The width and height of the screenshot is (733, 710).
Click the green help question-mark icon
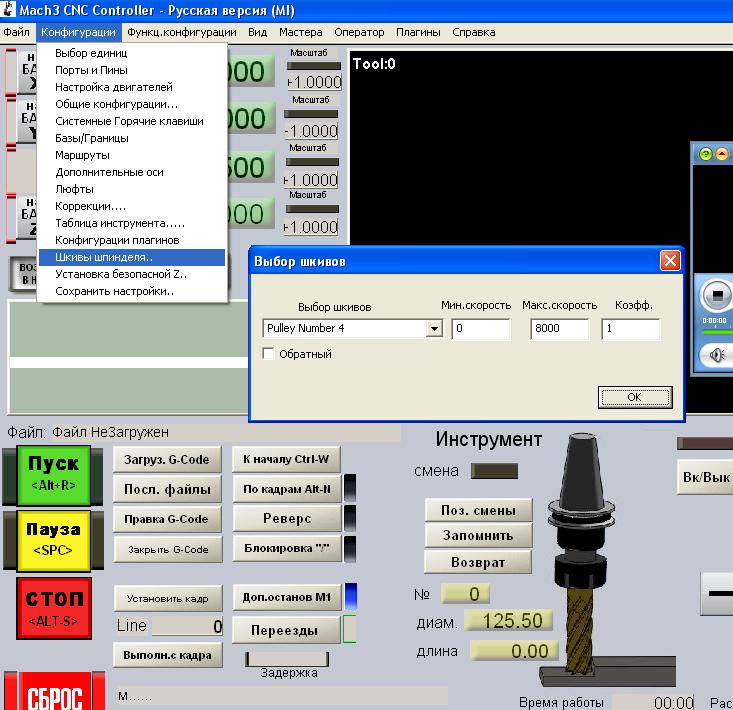tap(705, 154)
